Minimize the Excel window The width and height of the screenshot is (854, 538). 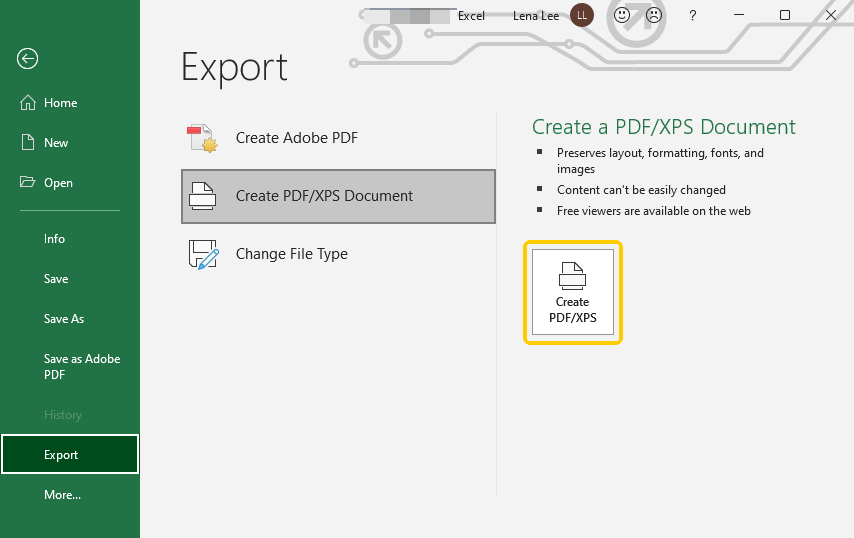point(739,15)
